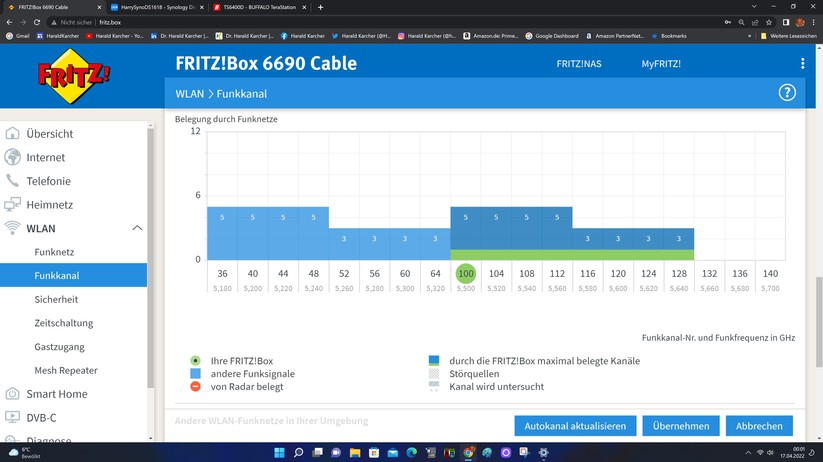Click the Heimnetz devices icon
This screenshot has width=823, height=462.
[12, 204]
